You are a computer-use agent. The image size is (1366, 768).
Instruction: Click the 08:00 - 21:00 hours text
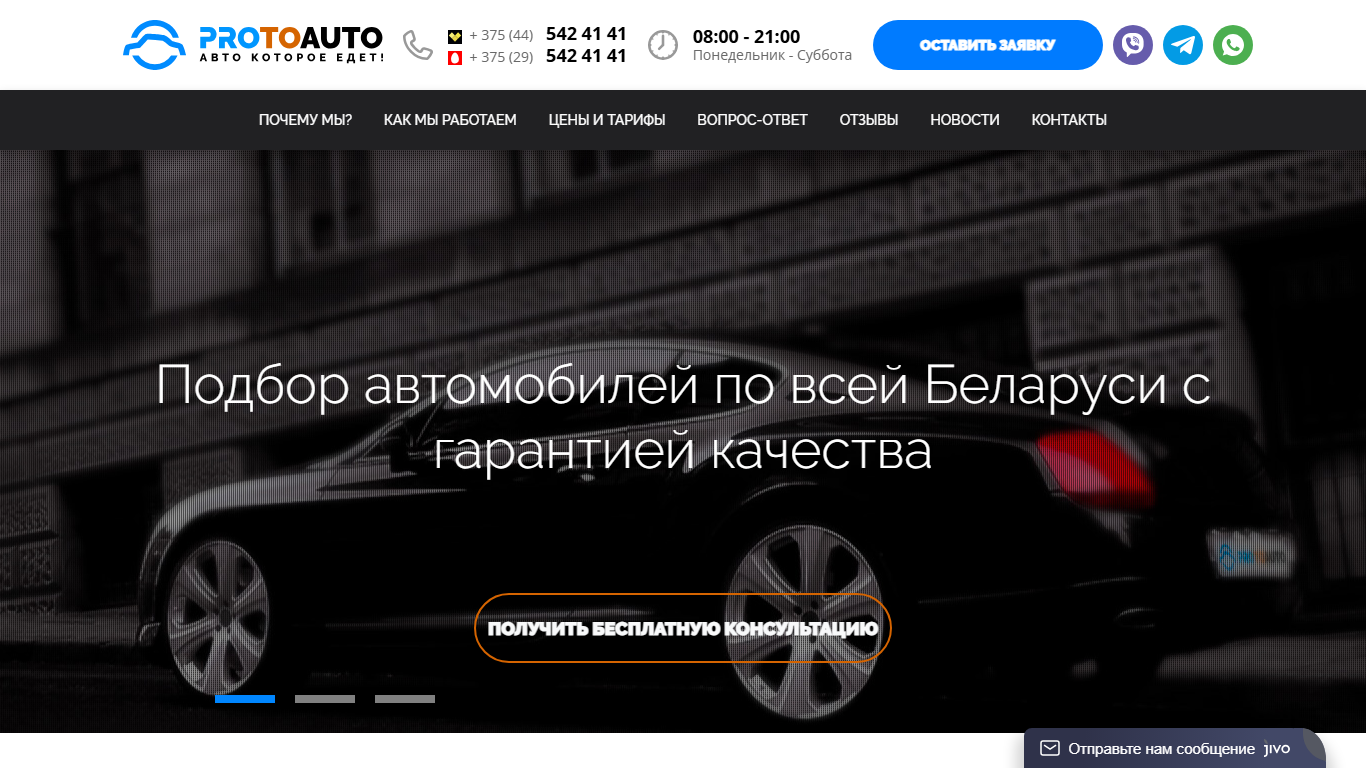pyautogui.click(x=747, y=37)
